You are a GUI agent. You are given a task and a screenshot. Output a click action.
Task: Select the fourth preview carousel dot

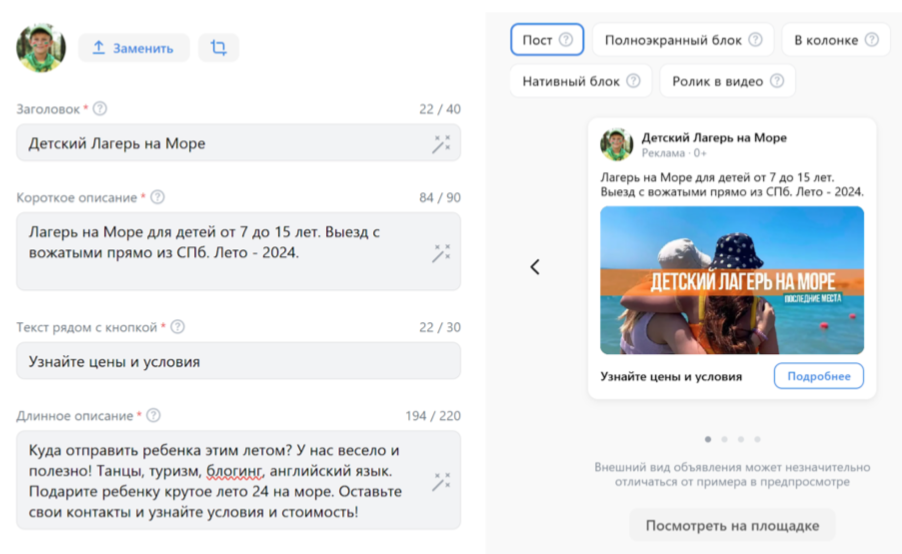[x=758, y=439]
